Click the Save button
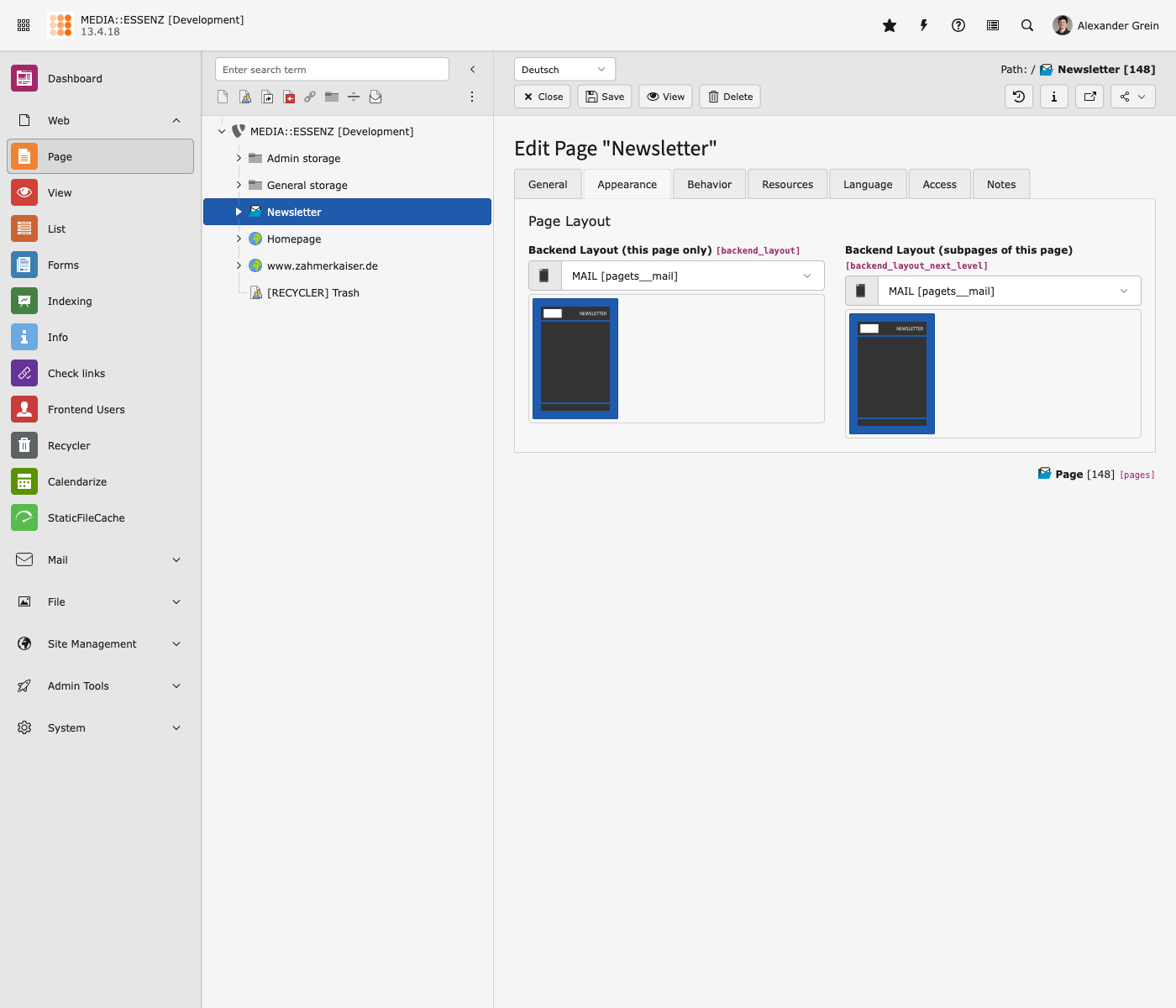This screenshot has width=1176, height=1008. click(x=605, y=97)
